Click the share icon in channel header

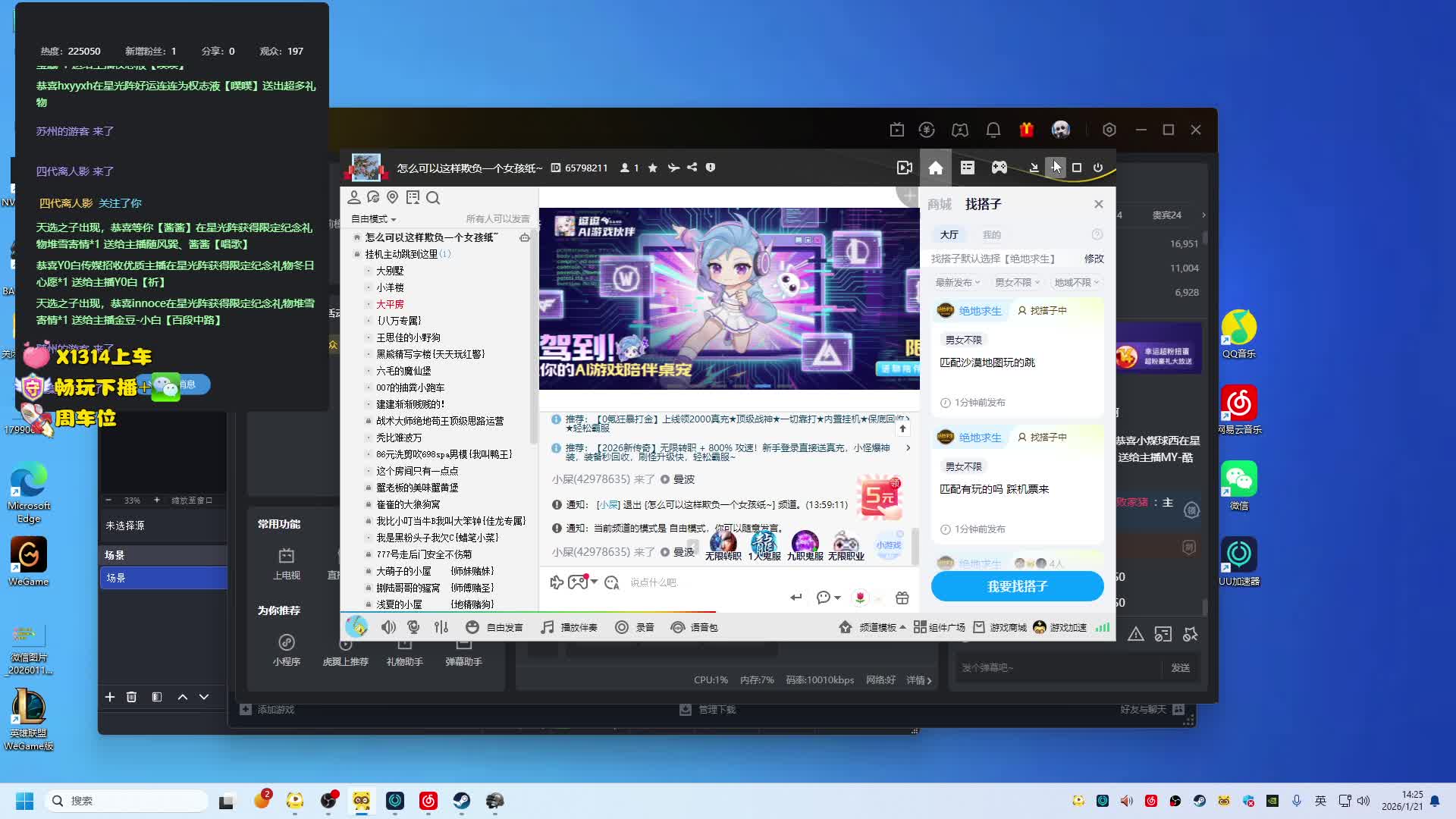692,168
